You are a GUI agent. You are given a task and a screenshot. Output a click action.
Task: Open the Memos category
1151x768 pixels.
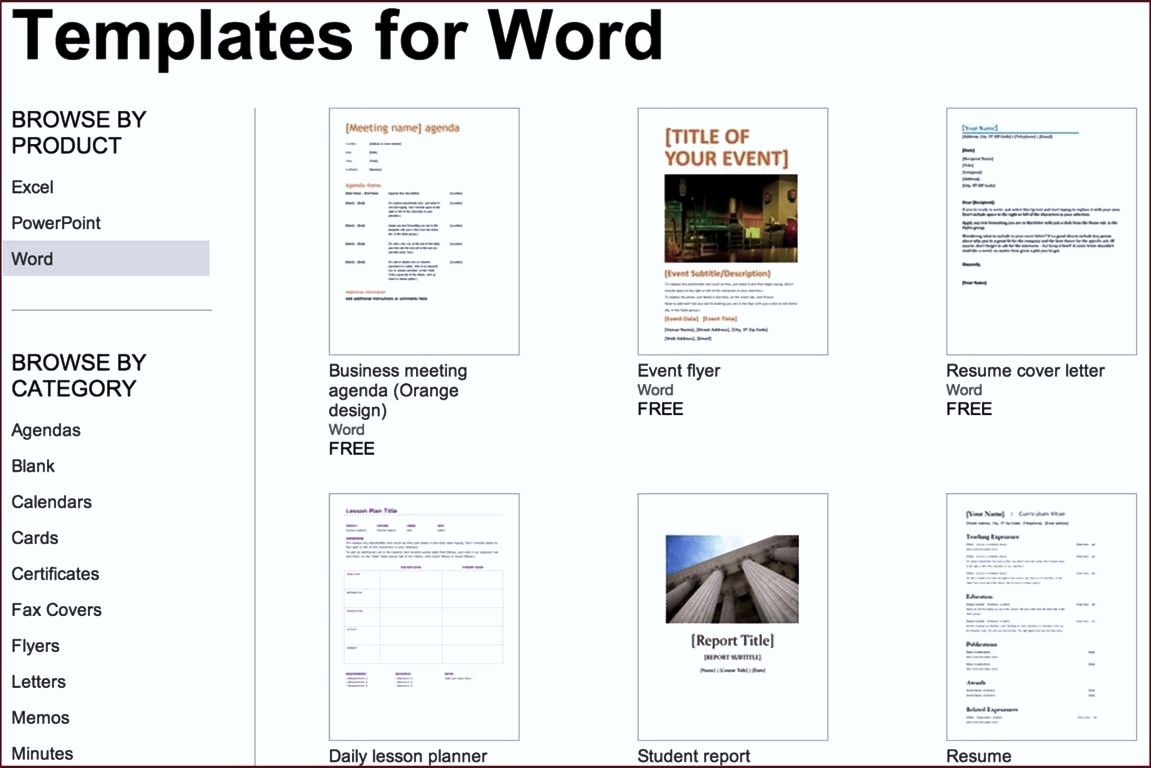coord(40,718)
